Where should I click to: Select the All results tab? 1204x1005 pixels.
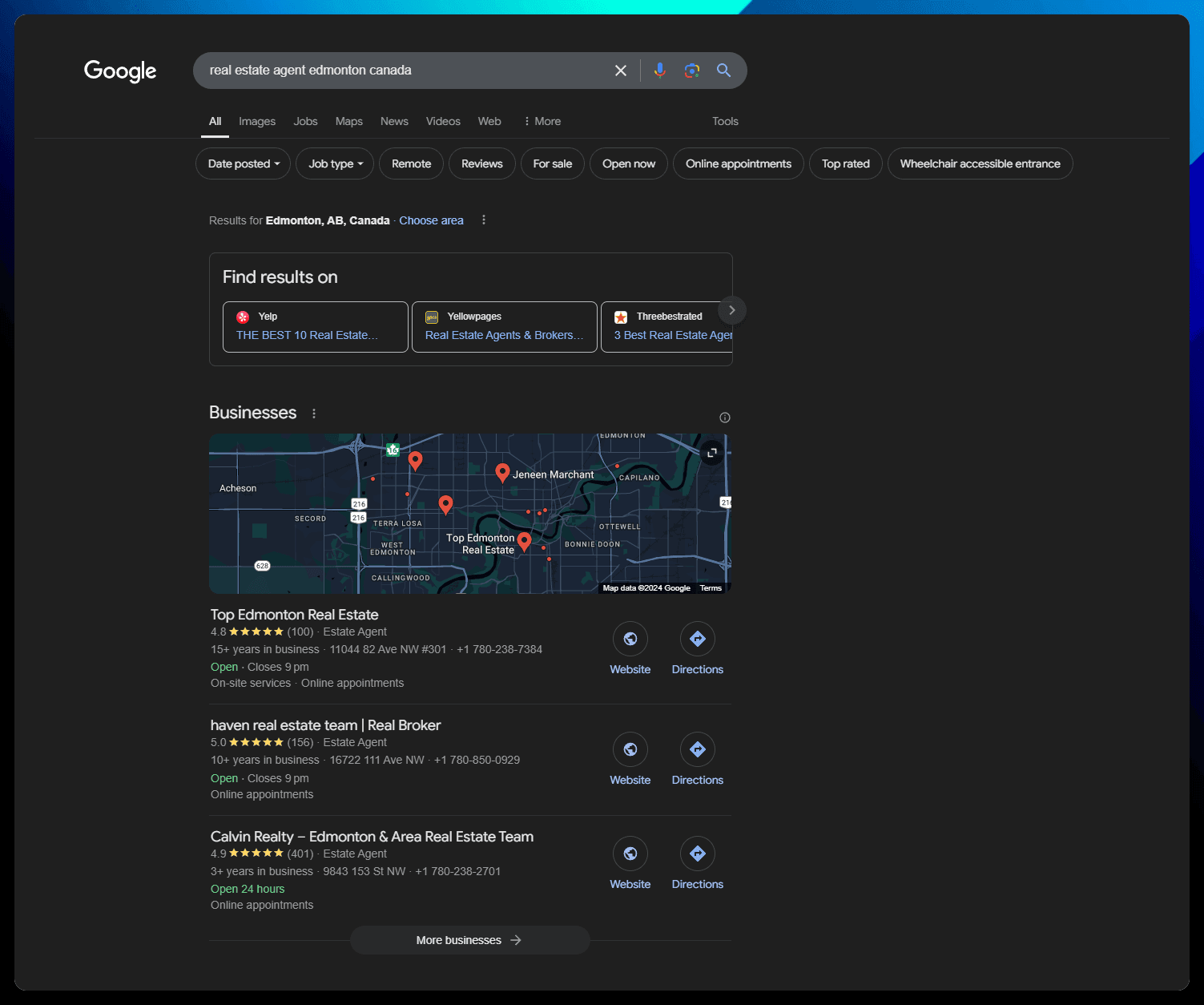[x=215, y=121]
